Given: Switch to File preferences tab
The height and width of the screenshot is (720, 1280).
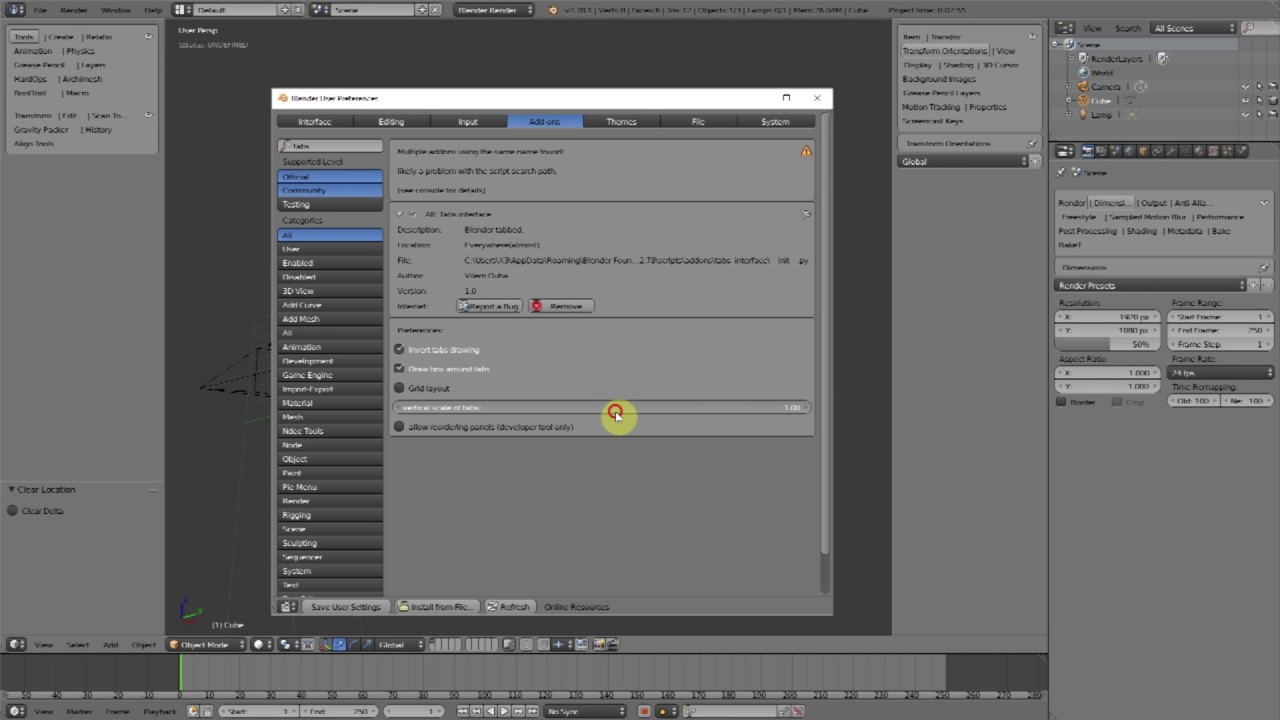Looking at the screenshot, I should coord(698,122).
